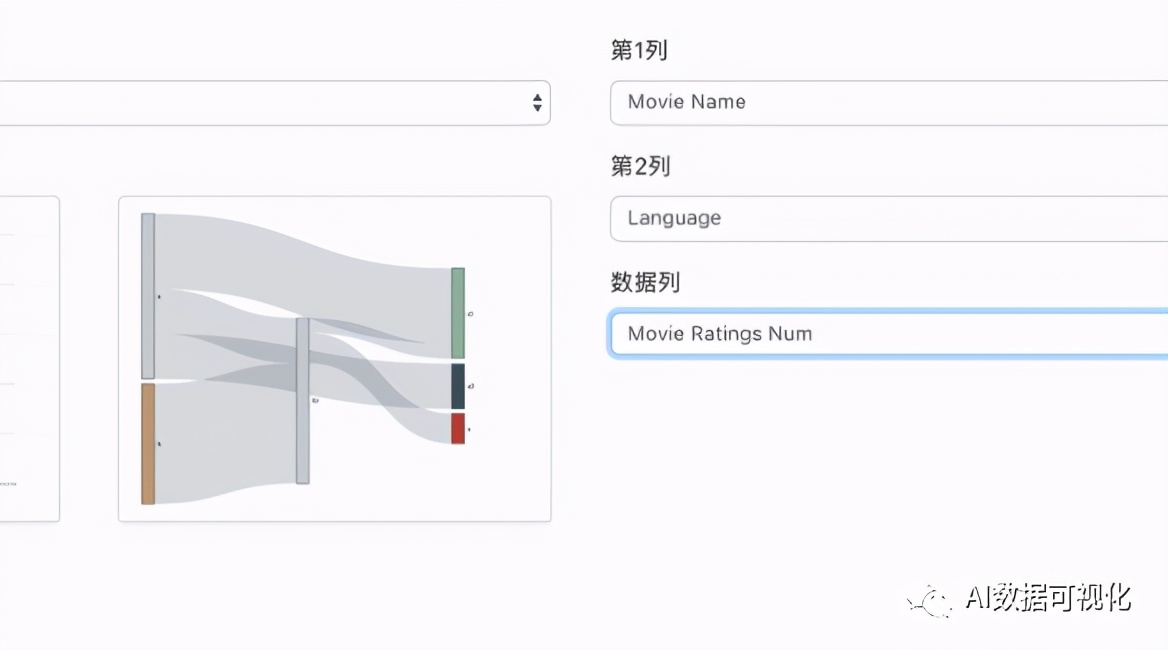Image resolution: width=1168 pixels, height=650 pixels.
Task: Click the 数据列 section label
Action: tap(644, 283)
